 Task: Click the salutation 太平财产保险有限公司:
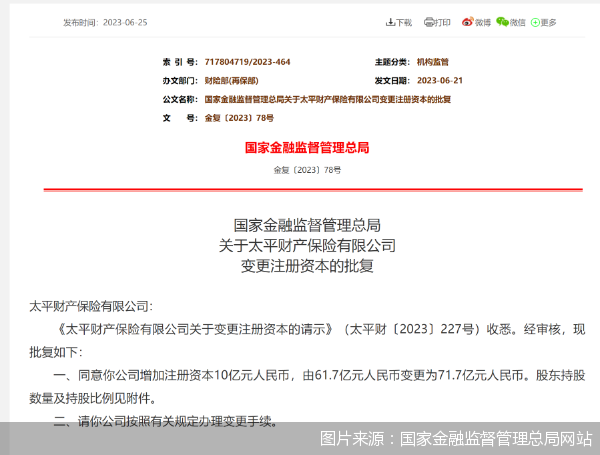click(x=91, y=306)
